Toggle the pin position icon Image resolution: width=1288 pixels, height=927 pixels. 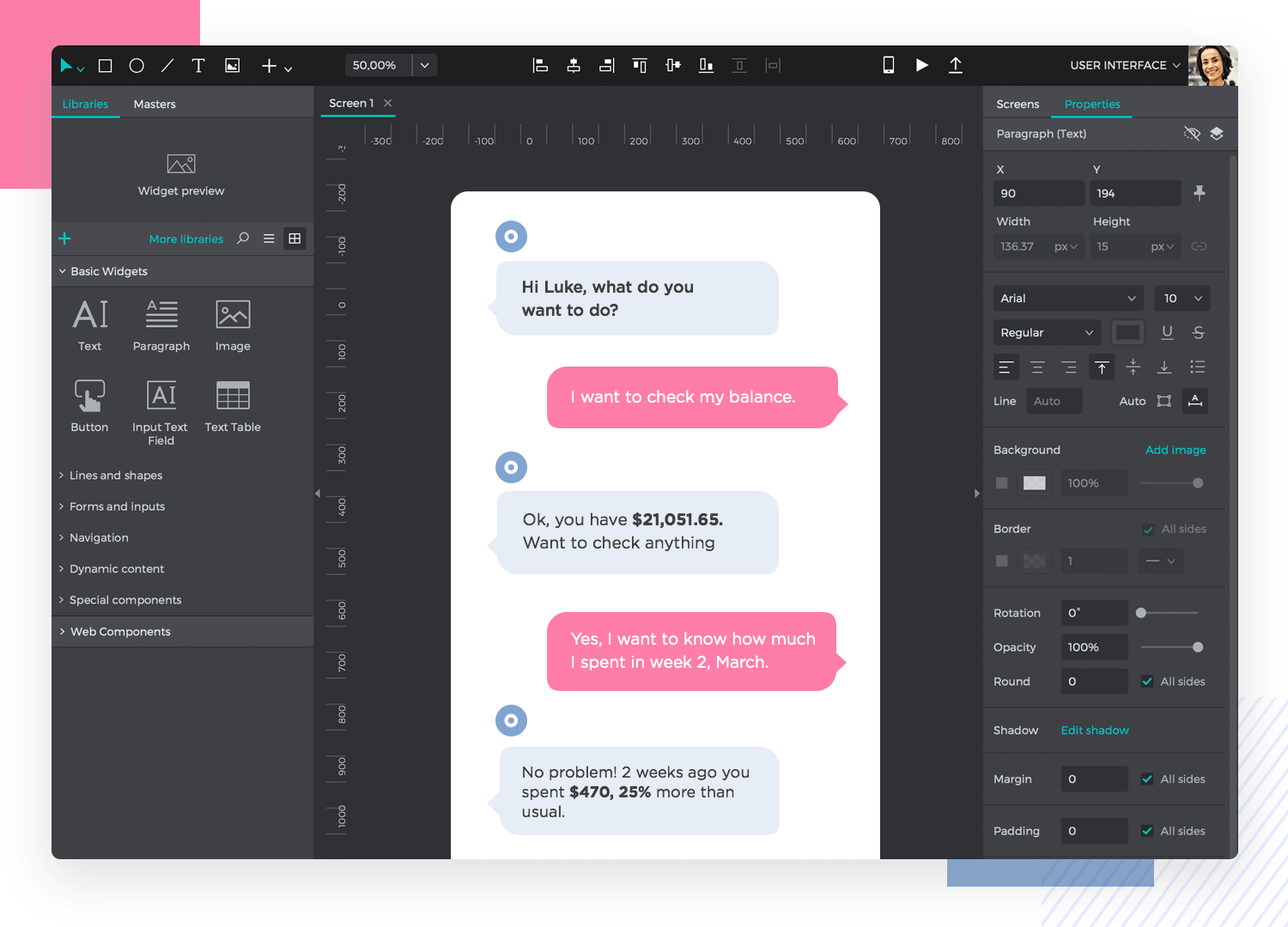click(1200, 193)
